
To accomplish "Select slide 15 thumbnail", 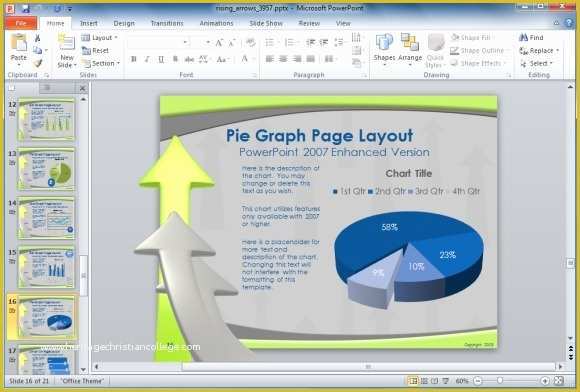I will [x=46, y=267].
